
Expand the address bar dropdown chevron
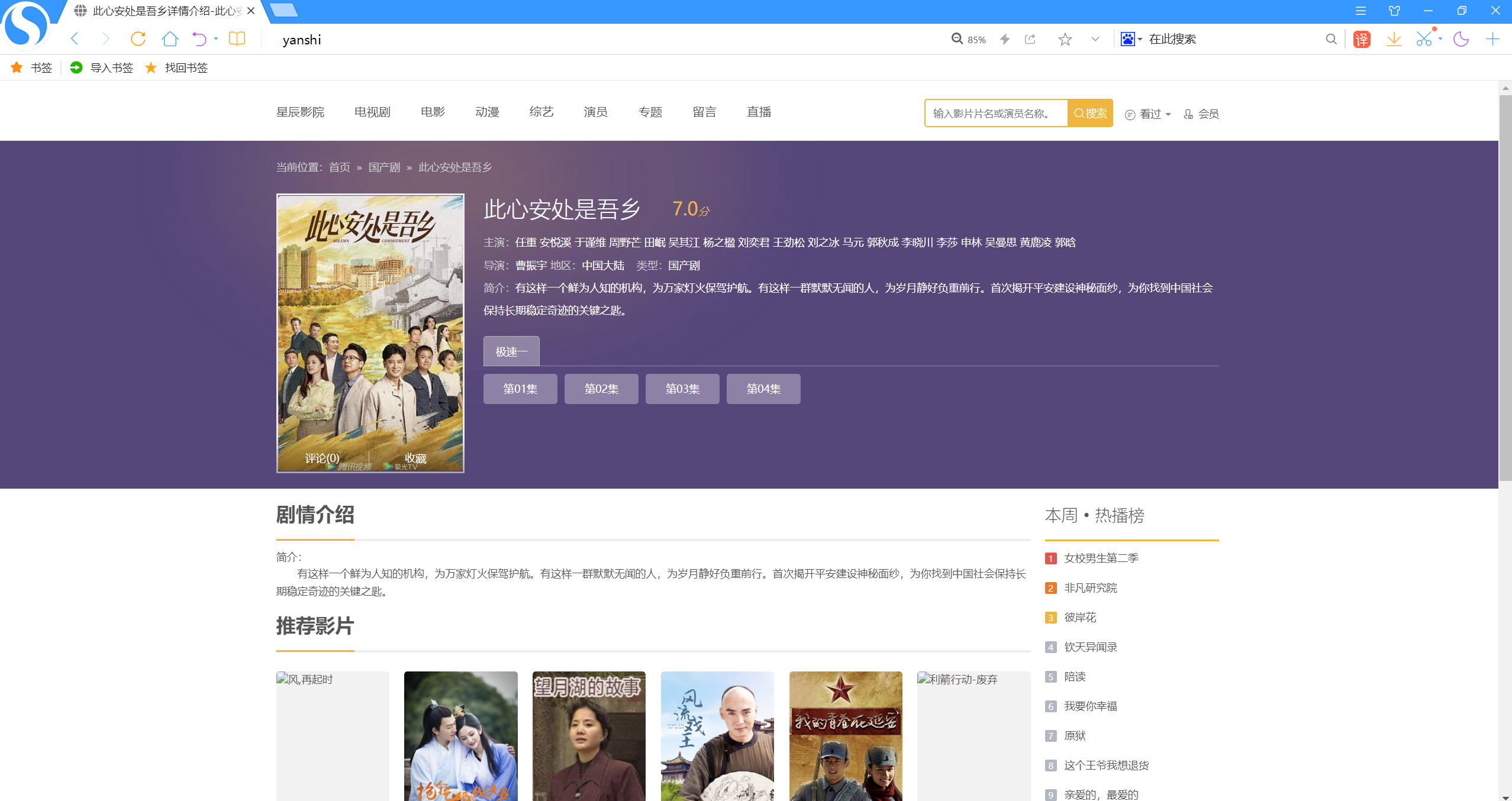click(x=1095, y=39)
